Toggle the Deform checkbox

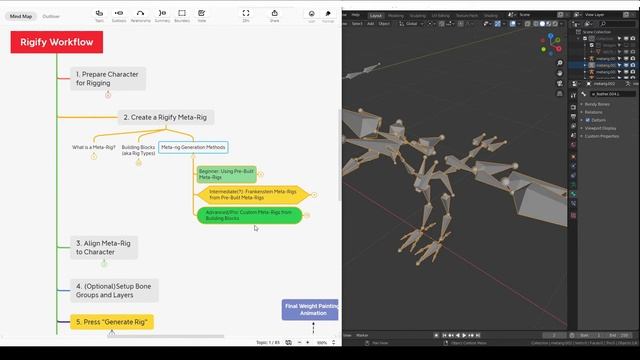[x=588, y=120]
